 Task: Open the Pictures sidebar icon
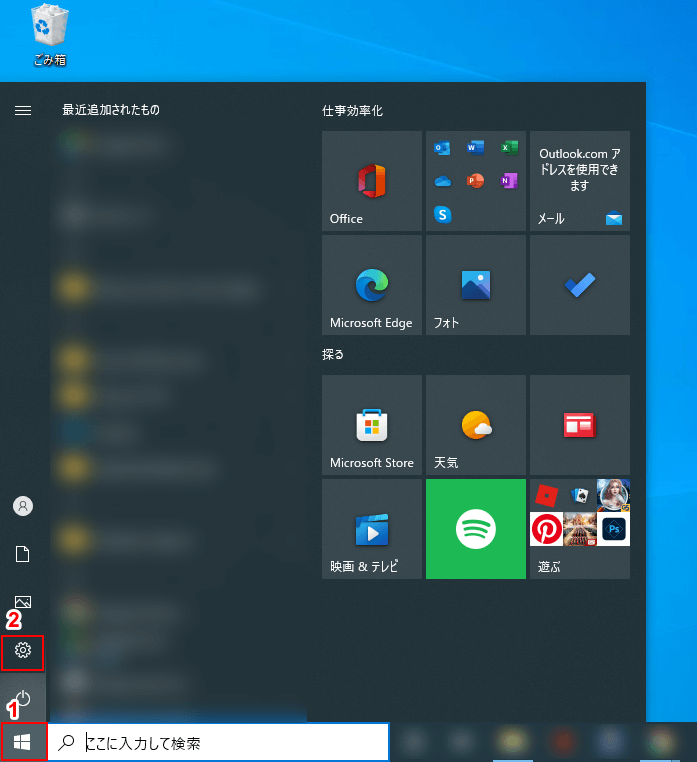coord(23,602)
